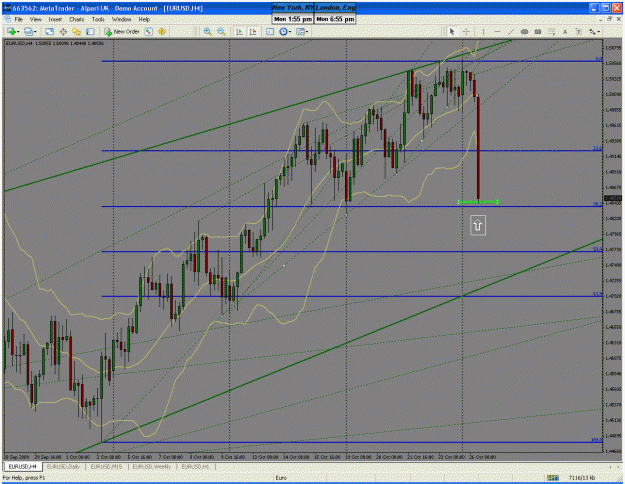The width and height of the screenshot is (625, 484).
Task: Open the Charts menu
Action: (x=77, y=19)
